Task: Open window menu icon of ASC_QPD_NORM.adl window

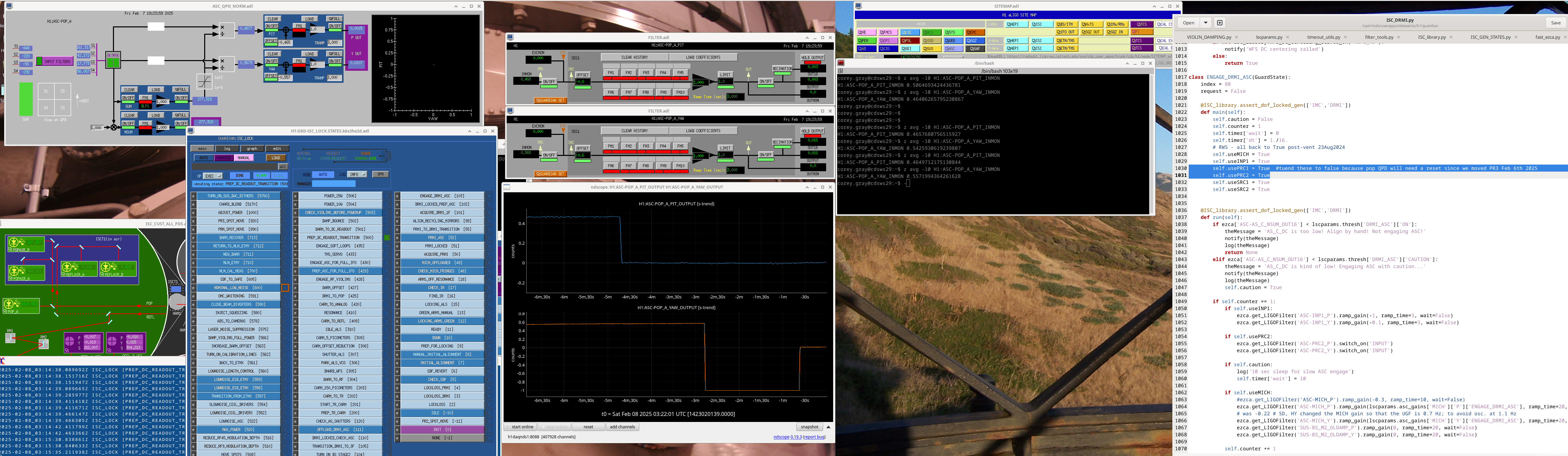Action: (9, 6)
